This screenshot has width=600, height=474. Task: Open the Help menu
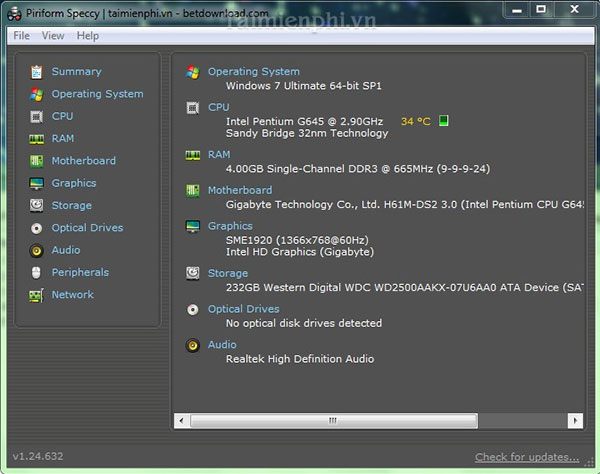pos(88,36)
